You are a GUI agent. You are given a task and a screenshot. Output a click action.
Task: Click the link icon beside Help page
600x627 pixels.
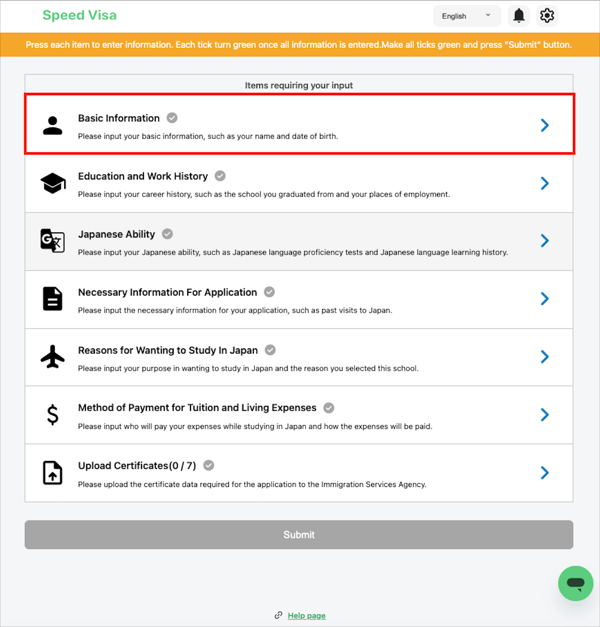tap(278, 615)
